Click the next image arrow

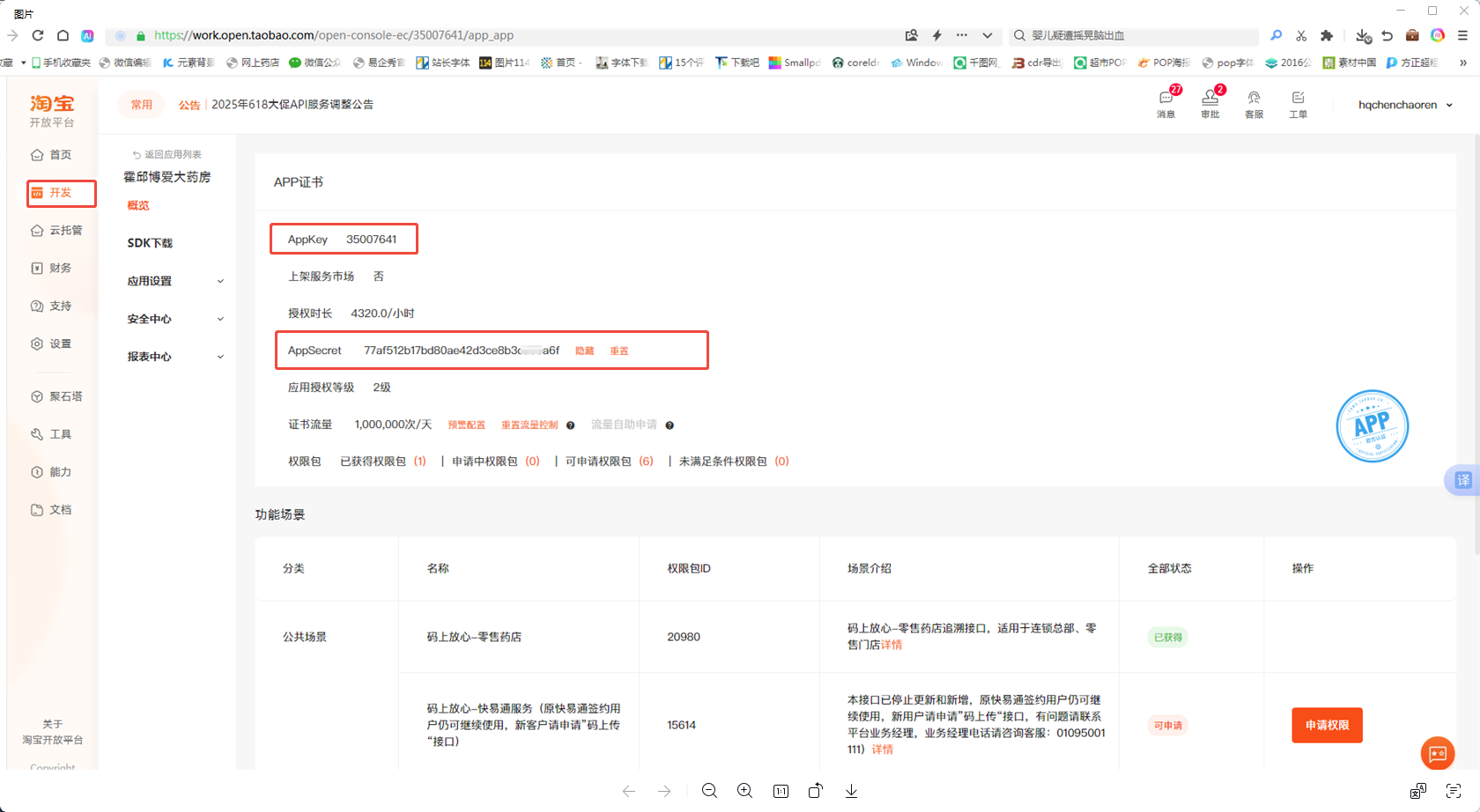(x=664, y=791)
